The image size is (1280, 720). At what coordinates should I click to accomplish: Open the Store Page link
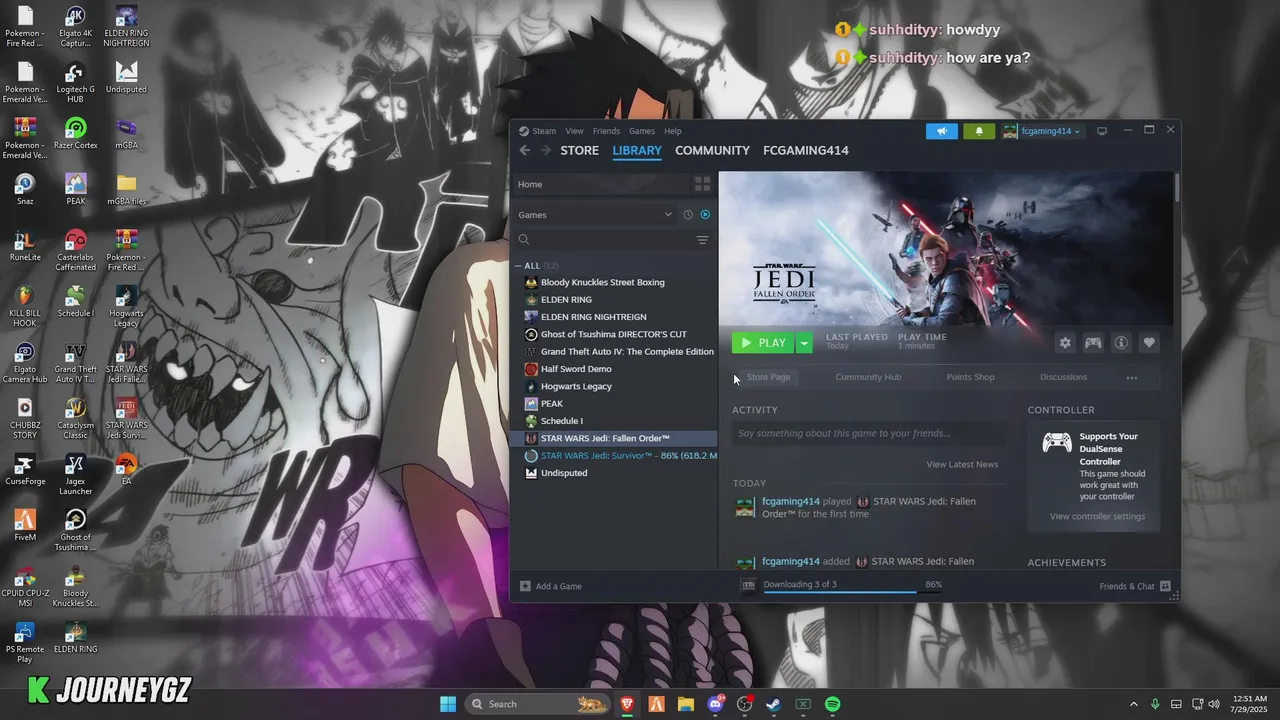point(768,377)
